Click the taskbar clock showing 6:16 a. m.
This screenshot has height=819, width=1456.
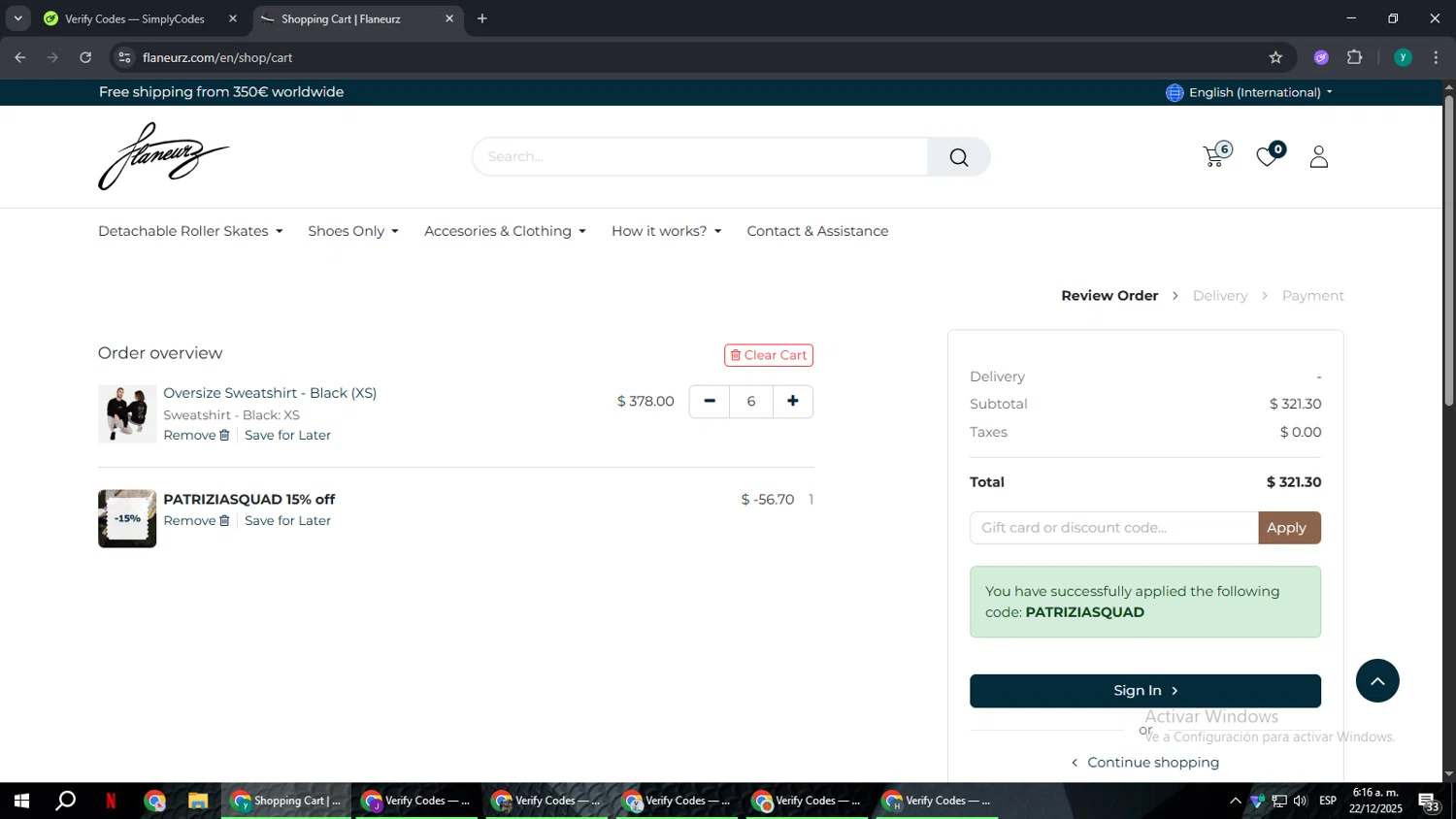coord(1375,801)
